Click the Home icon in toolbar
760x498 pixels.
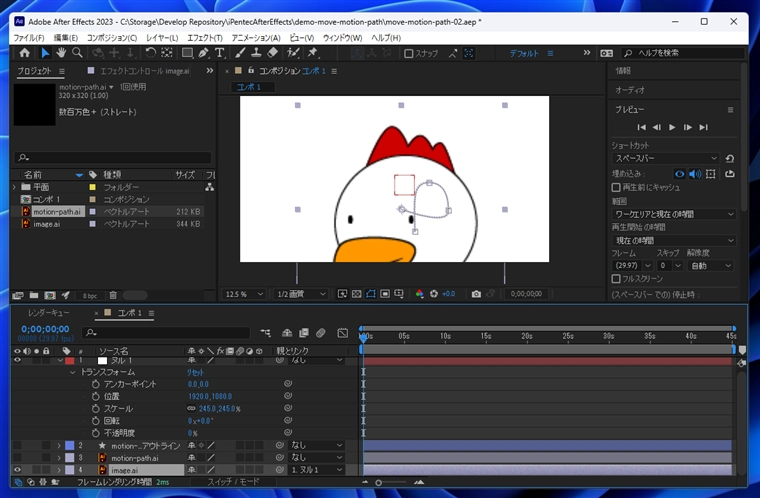[23, 53]
